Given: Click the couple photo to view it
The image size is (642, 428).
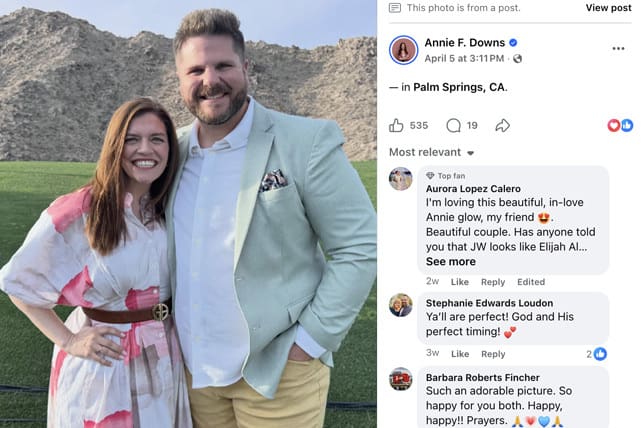Looking at the screenshot, I should click(x=188, y=214).
